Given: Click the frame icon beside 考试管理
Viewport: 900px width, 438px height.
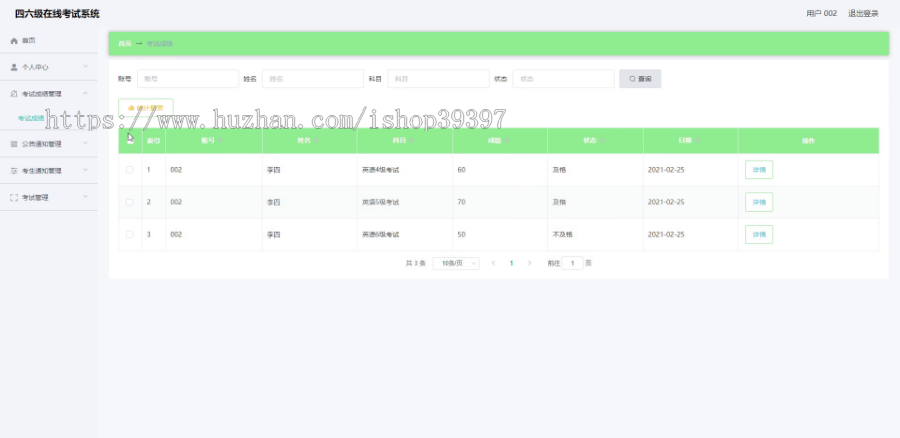Looking at the screenshot, I should [x=14, y=197].
